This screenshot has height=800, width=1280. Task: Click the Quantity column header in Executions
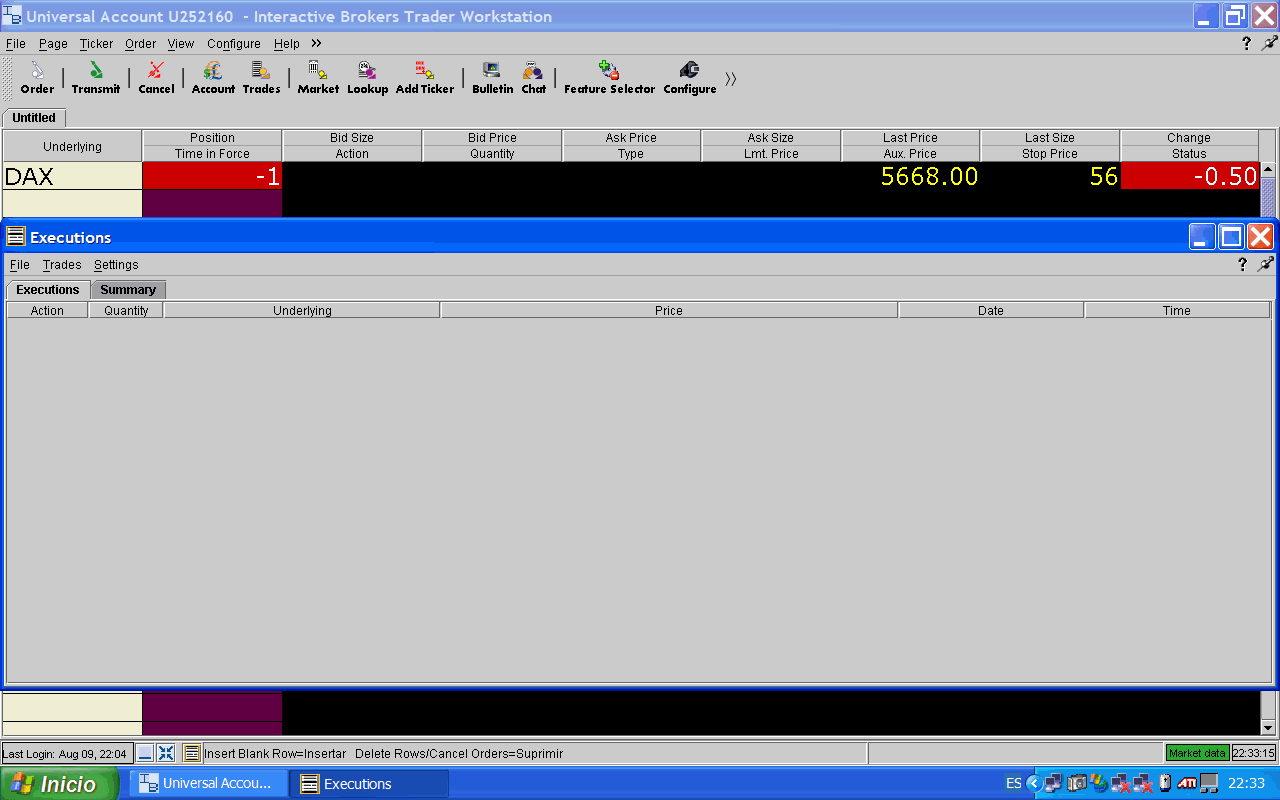126,311
